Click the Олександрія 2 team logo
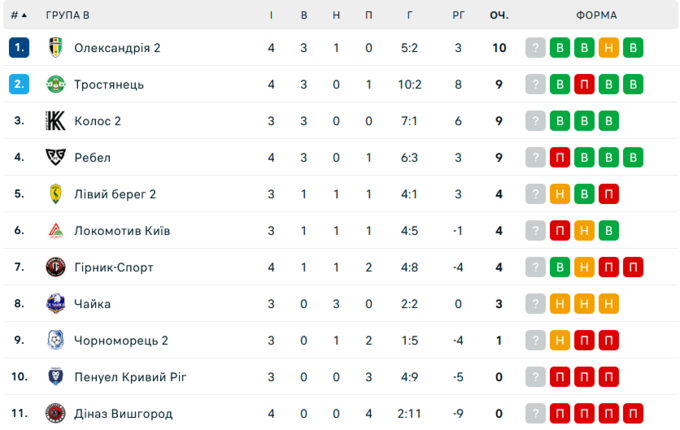 tap(55, 48)
